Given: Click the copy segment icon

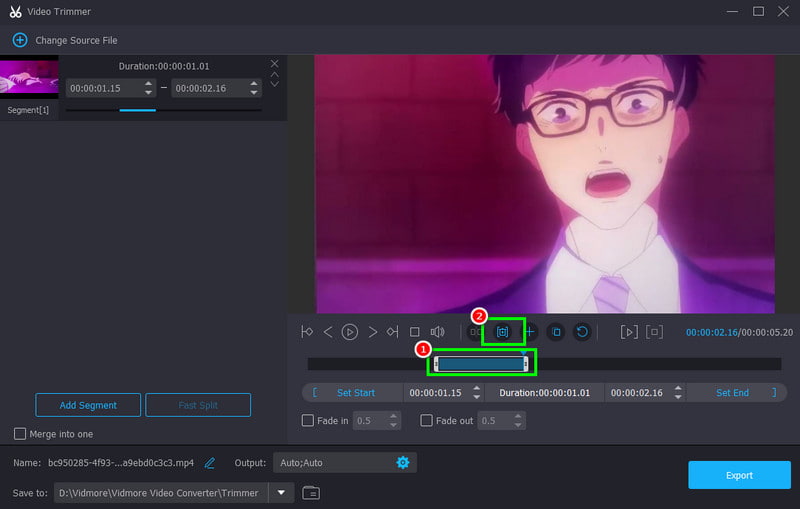Looking at the screenshot, I should 556,332.
